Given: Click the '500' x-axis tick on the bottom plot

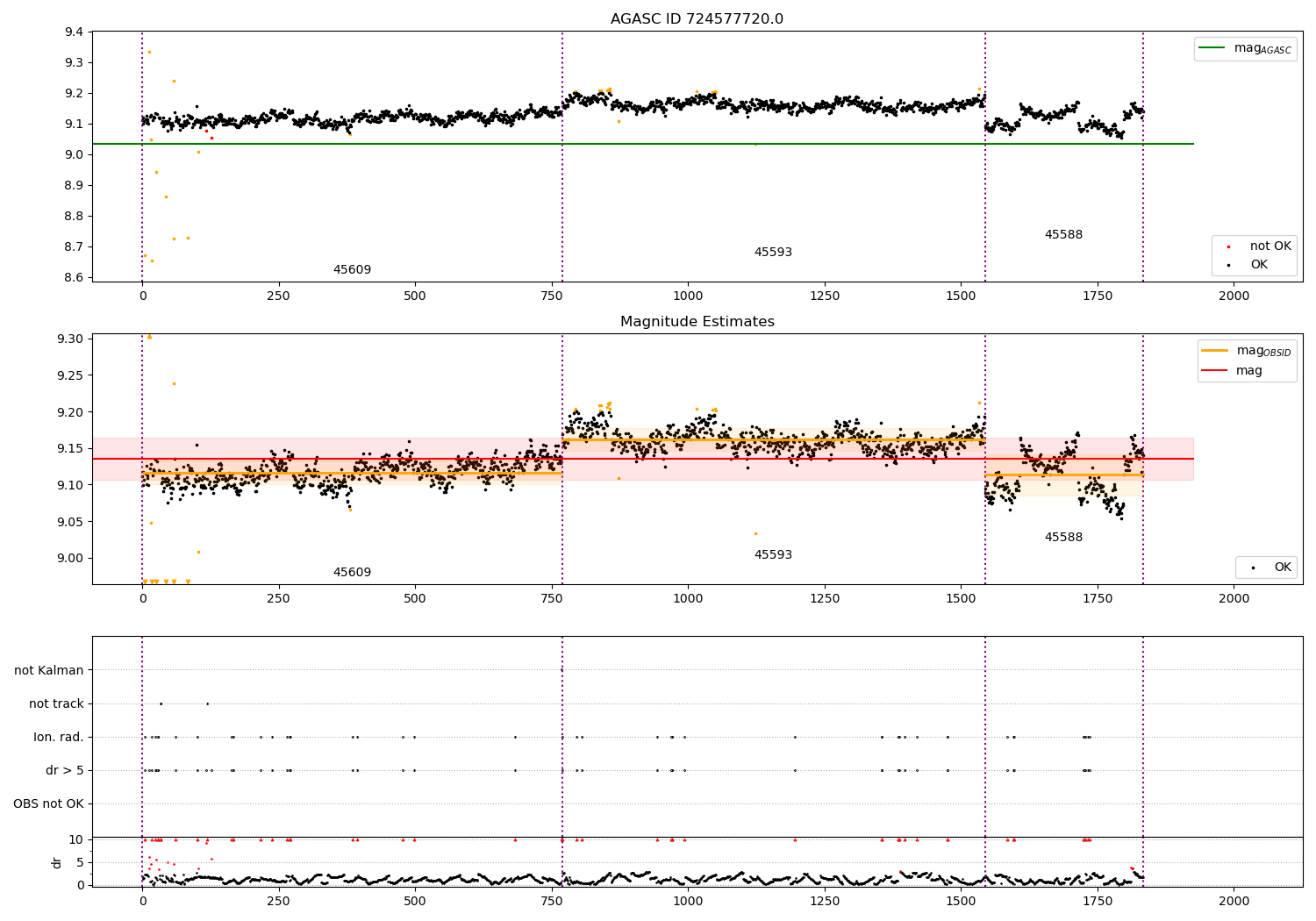Looking at the screenshot, I should 415,902.
